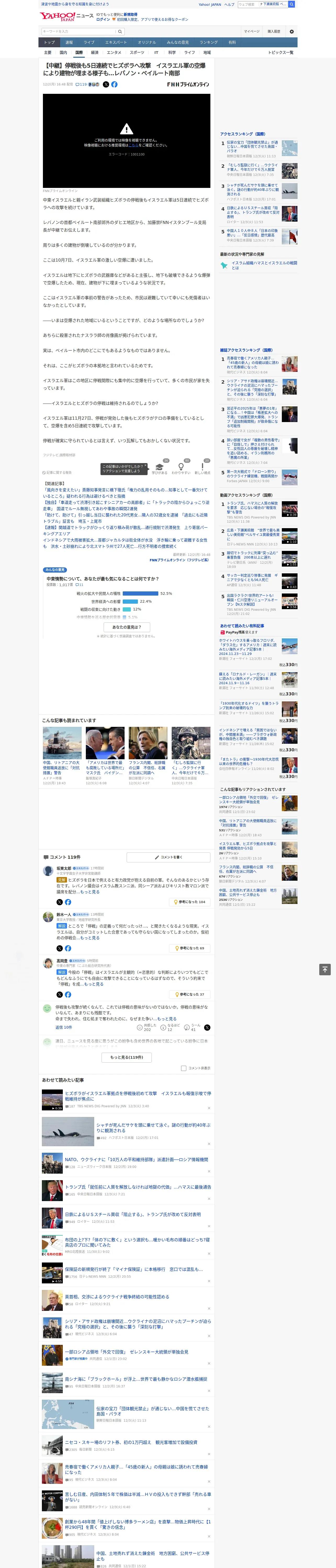Click the 購入履歴 button
This screenshot has width=336, height=1568.
[x=274, y=32]
